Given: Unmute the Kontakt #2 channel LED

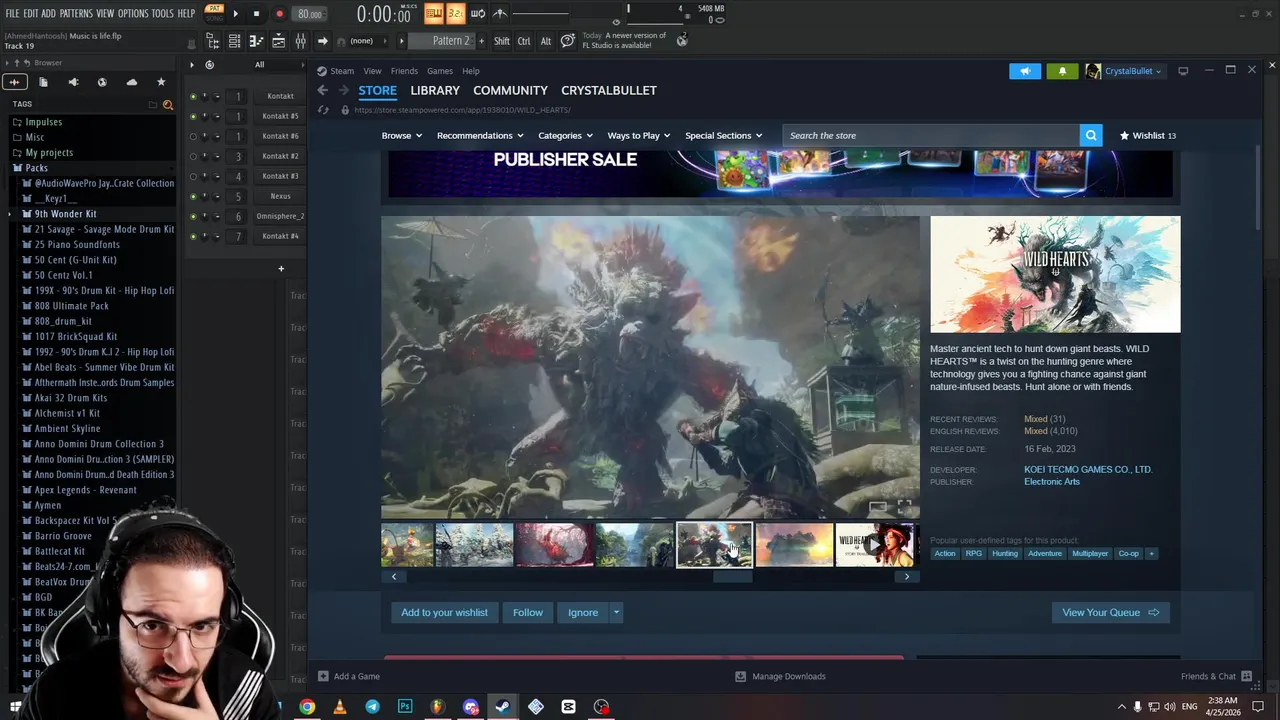Looking at the screenshot, I should point(193,156).
